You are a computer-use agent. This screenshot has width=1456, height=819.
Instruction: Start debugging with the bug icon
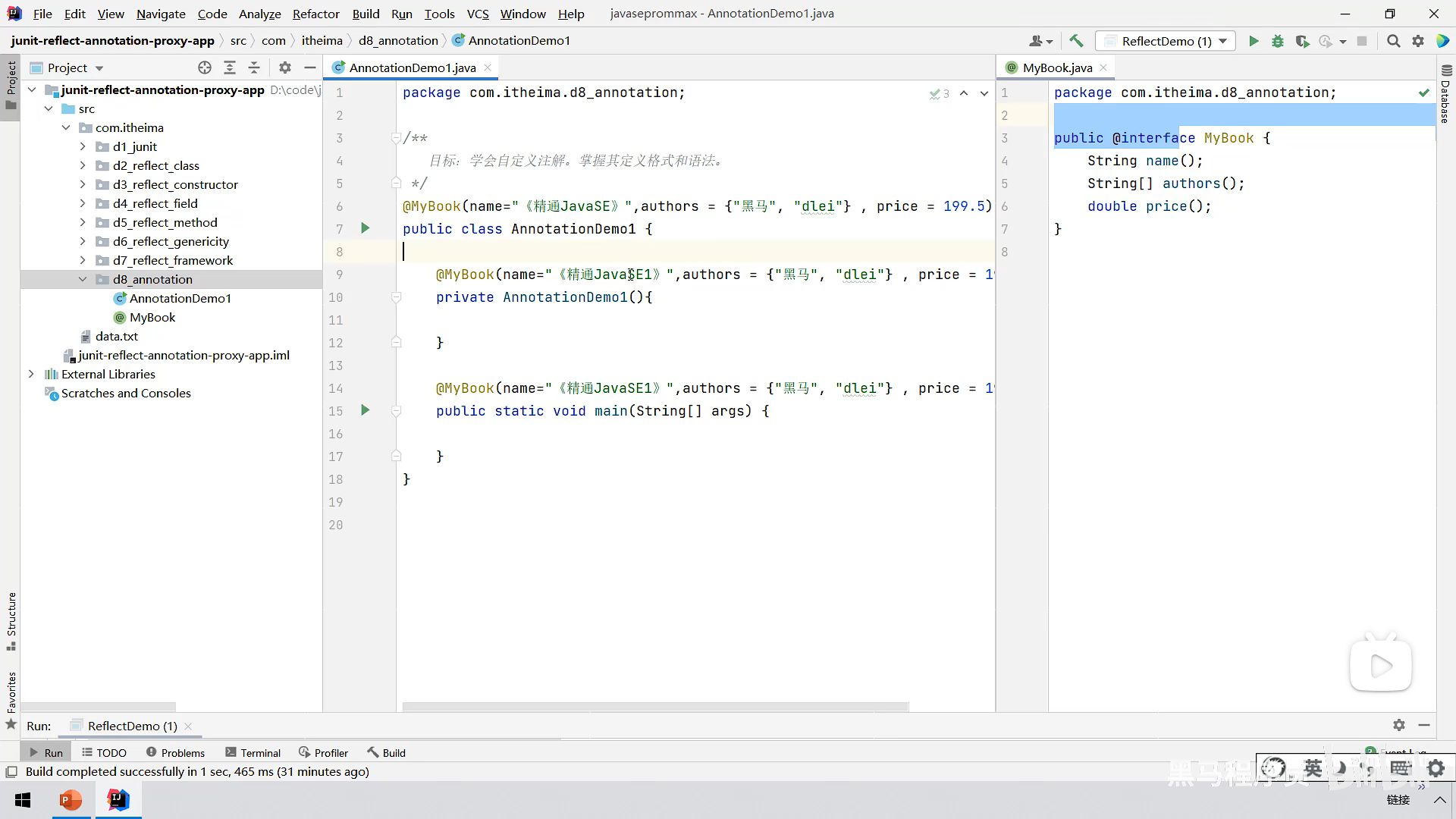click(x=1278, y=41)
